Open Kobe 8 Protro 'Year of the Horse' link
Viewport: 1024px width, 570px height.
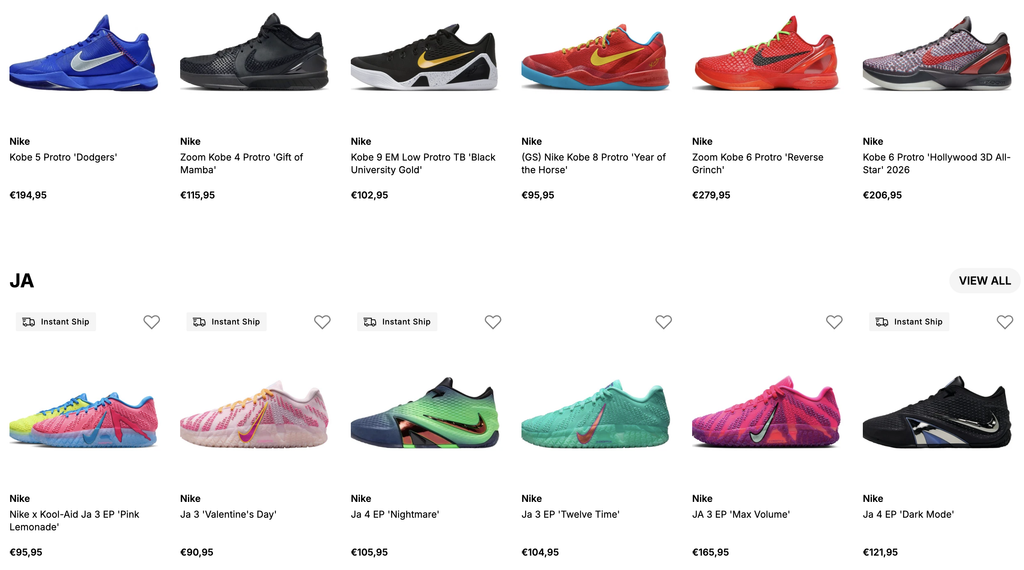tap(594, 163)
